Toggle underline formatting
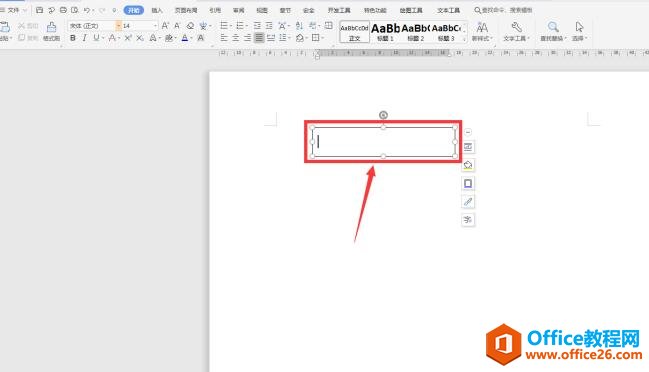The height and width of the screenshot is (372, 649). 96,38
